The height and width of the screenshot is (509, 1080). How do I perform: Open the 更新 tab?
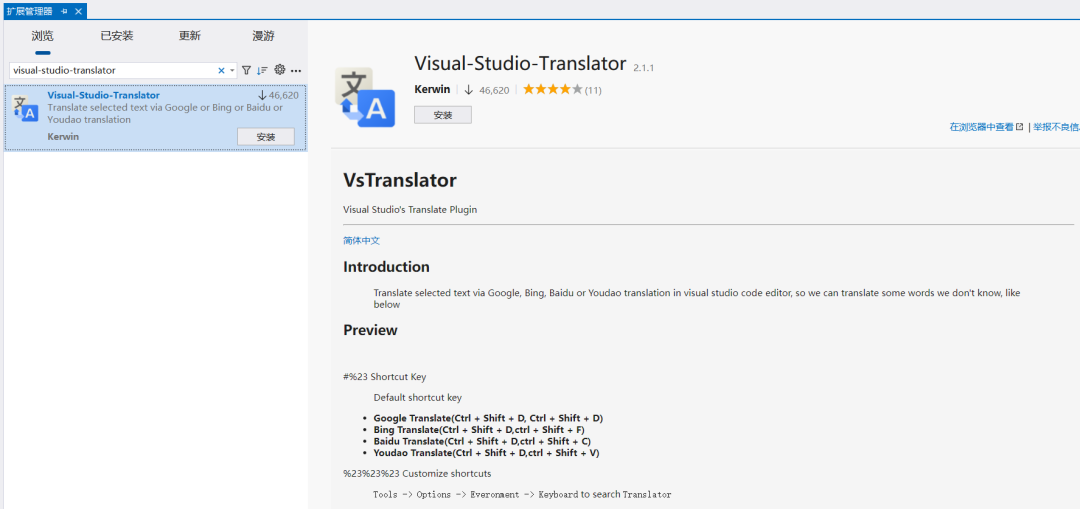pos(189,36)
